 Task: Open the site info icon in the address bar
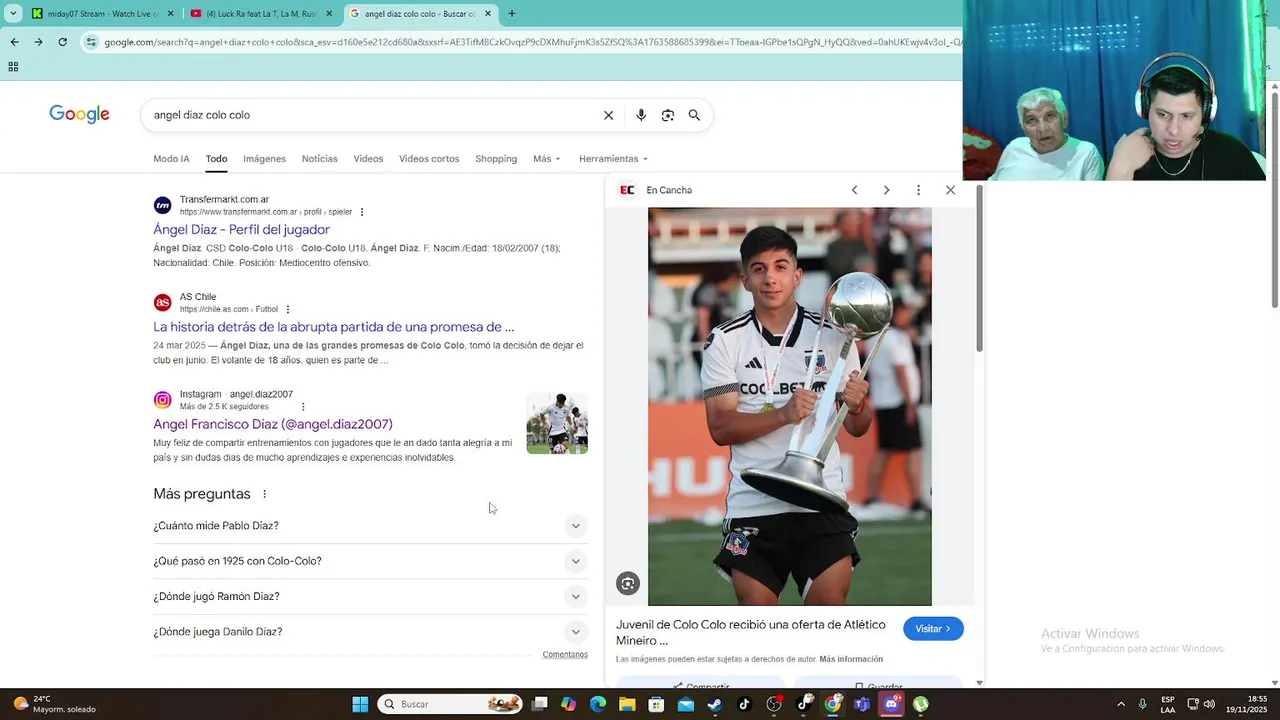(92, 42)
